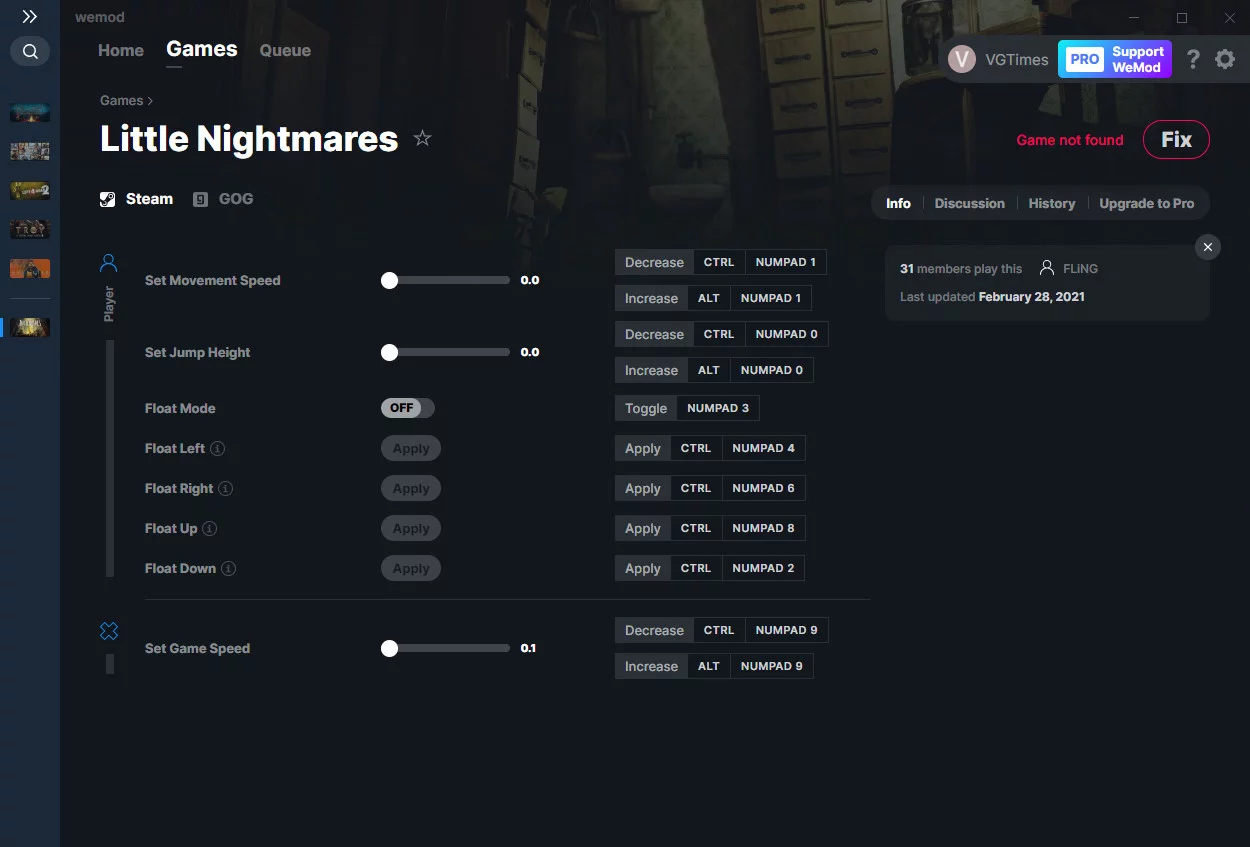
Task: Favorite Little Nightmares with the star icon
Action: (x=422, y=138)
